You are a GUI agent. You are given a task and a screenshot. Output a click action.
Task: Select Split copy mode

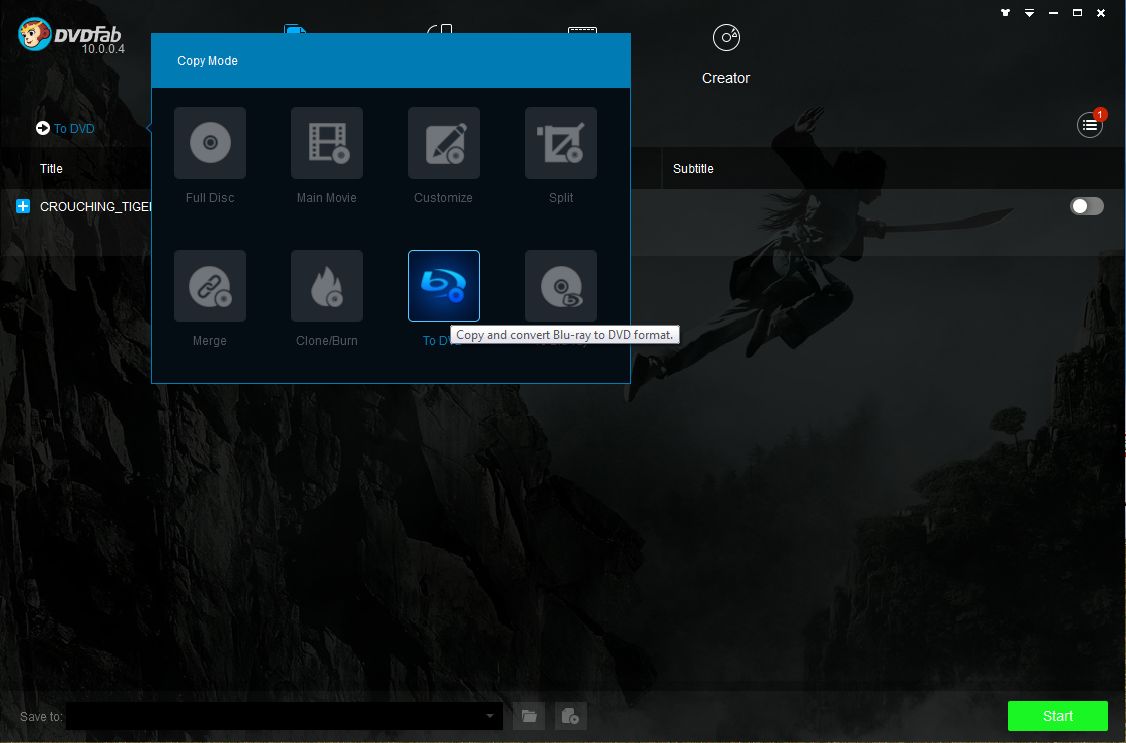(x=561, y=143)
